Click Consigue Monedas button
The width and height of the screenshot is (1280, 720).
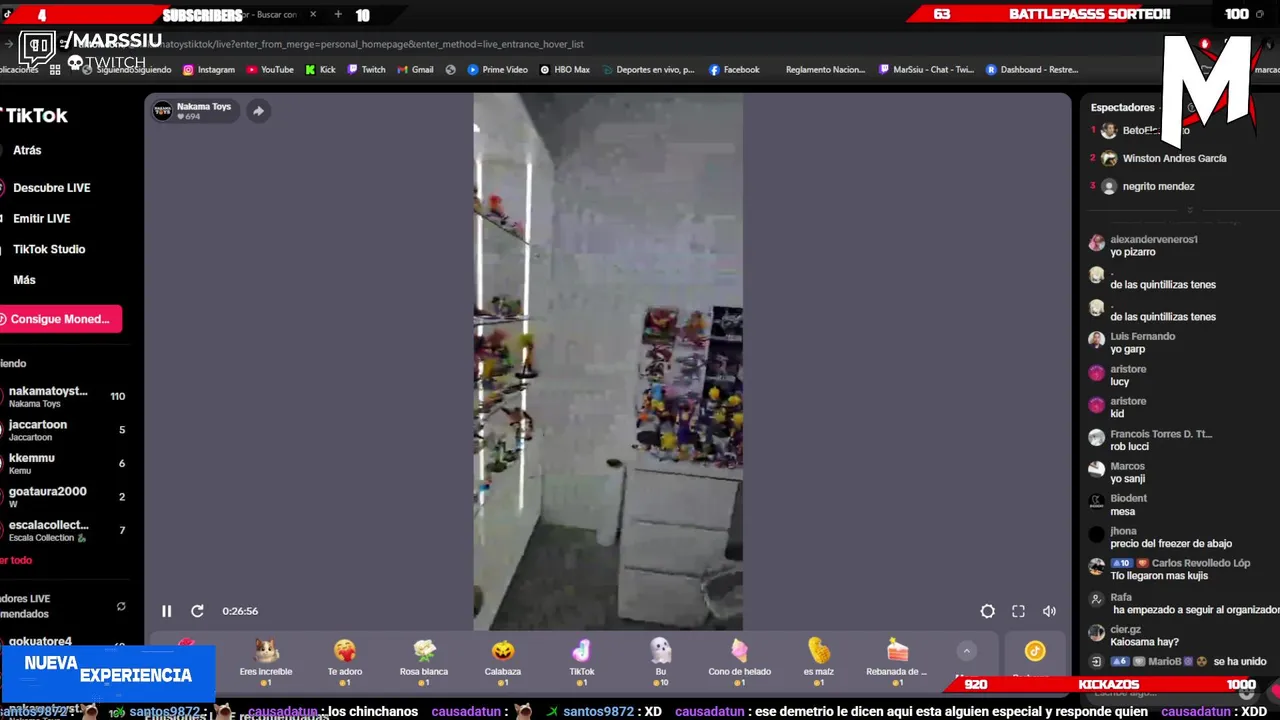click(x=59, y=319)
